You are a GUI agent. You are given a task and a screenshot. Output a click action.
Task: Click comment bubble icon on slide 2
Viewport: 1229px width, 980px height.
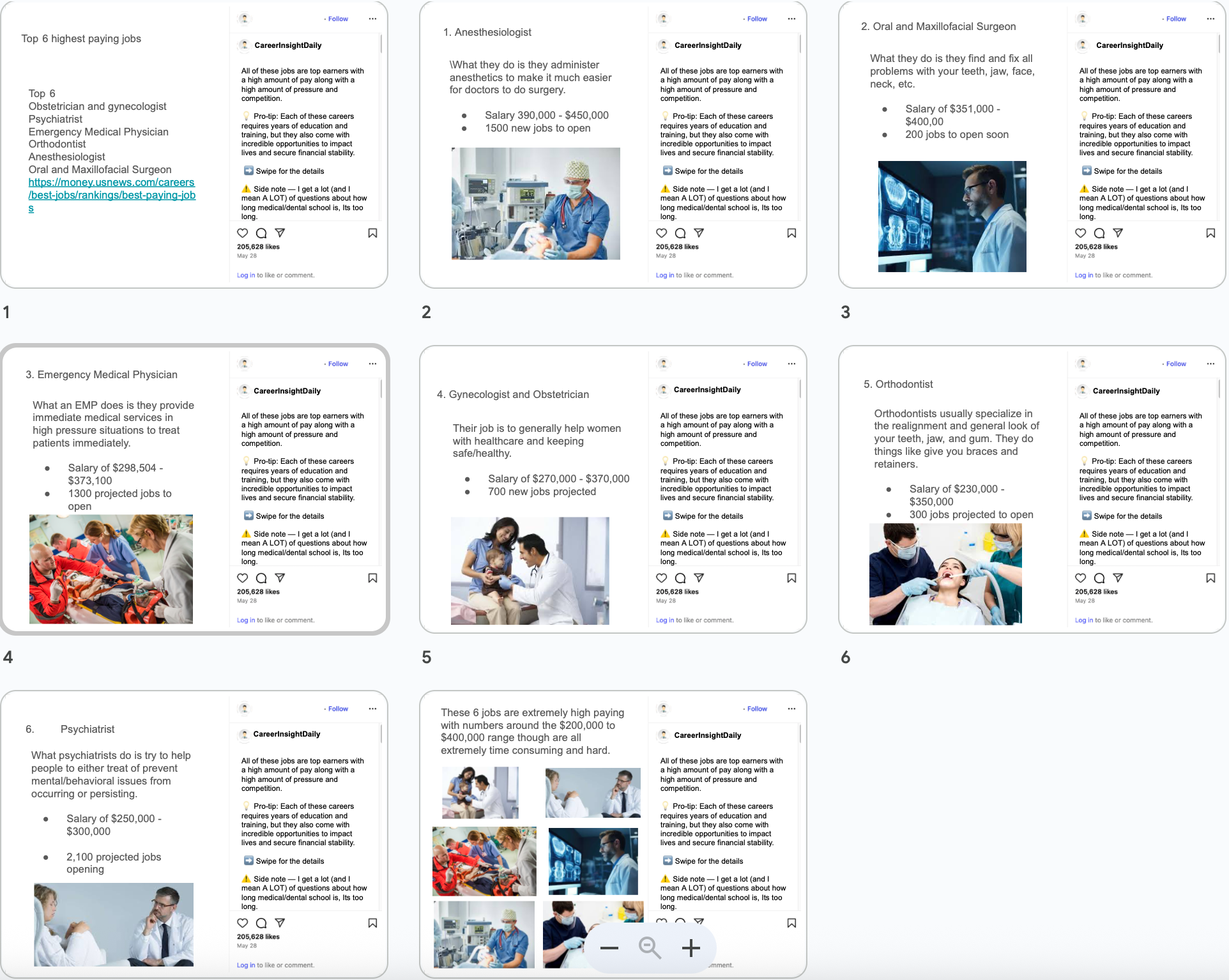click(680, 233)
